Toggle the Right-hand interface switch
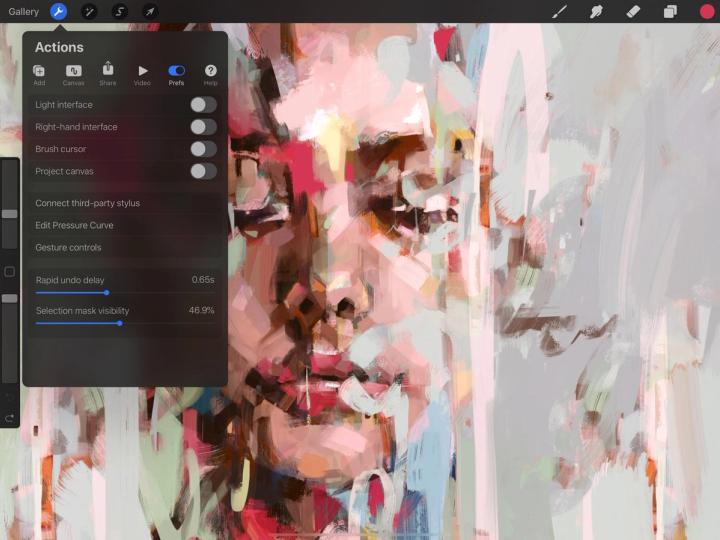The width and height of the screenshot is (720, 540). [203, 127]
